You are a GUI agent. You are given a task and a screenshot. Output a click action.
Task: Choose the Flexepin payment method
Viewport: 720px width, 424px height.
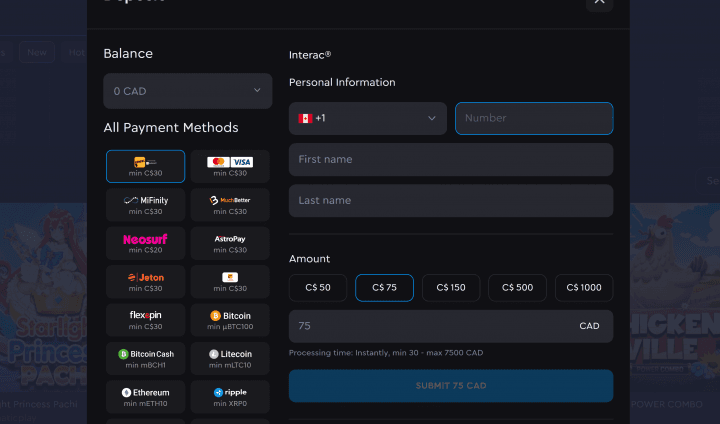point(145,320)
